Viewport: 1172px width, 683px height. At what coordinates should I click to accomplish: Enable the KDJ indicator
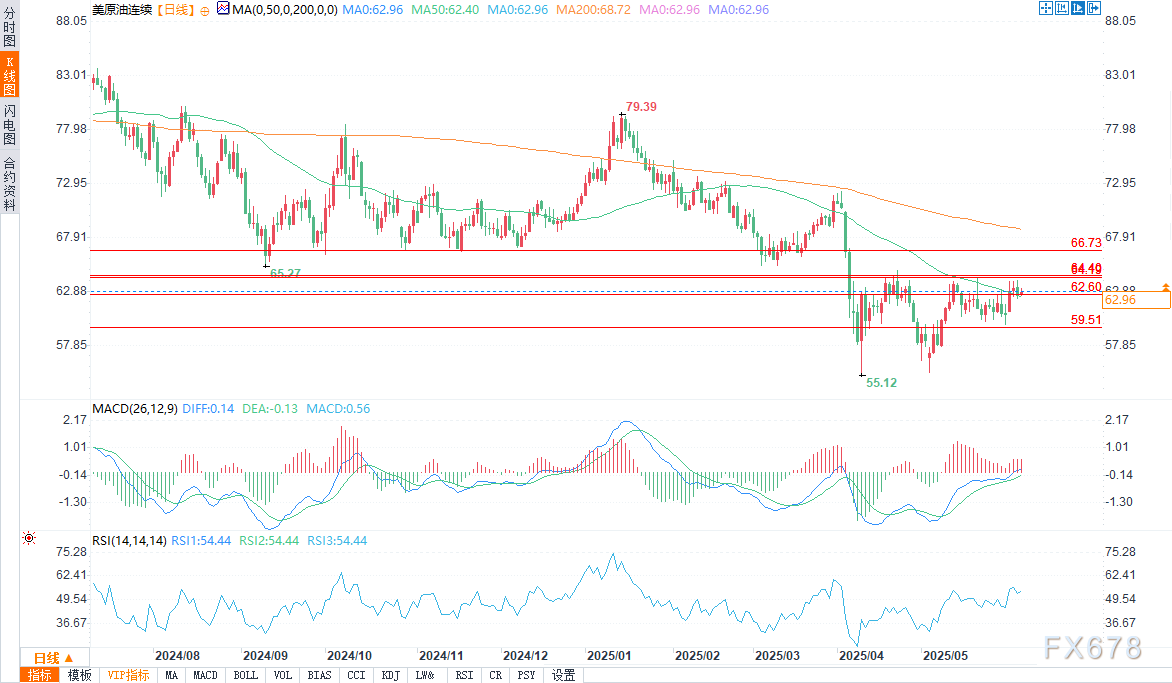[391, 675]
